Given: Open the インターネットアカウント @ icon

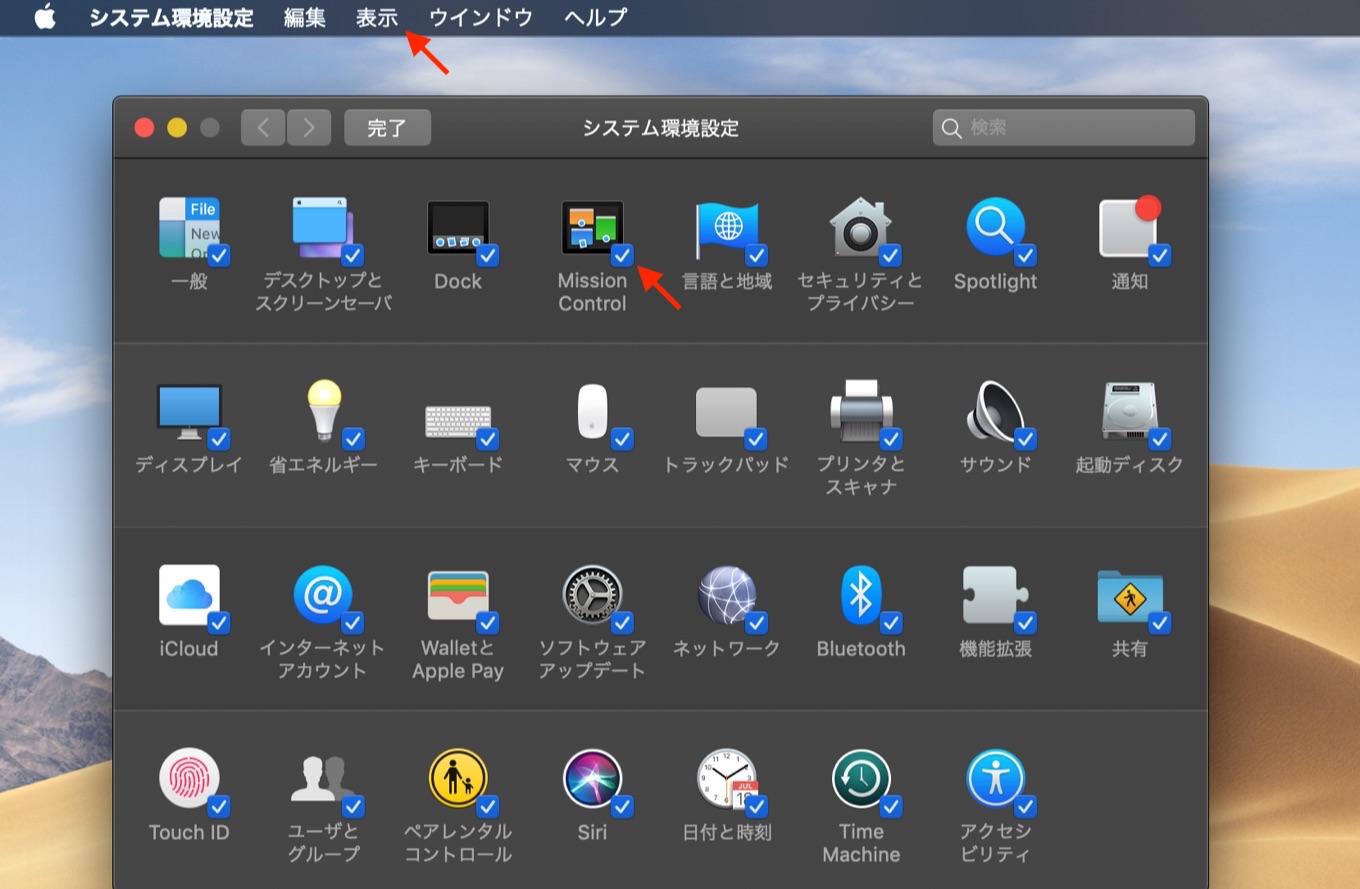Looking at the screenshot, I should [322, 595].
